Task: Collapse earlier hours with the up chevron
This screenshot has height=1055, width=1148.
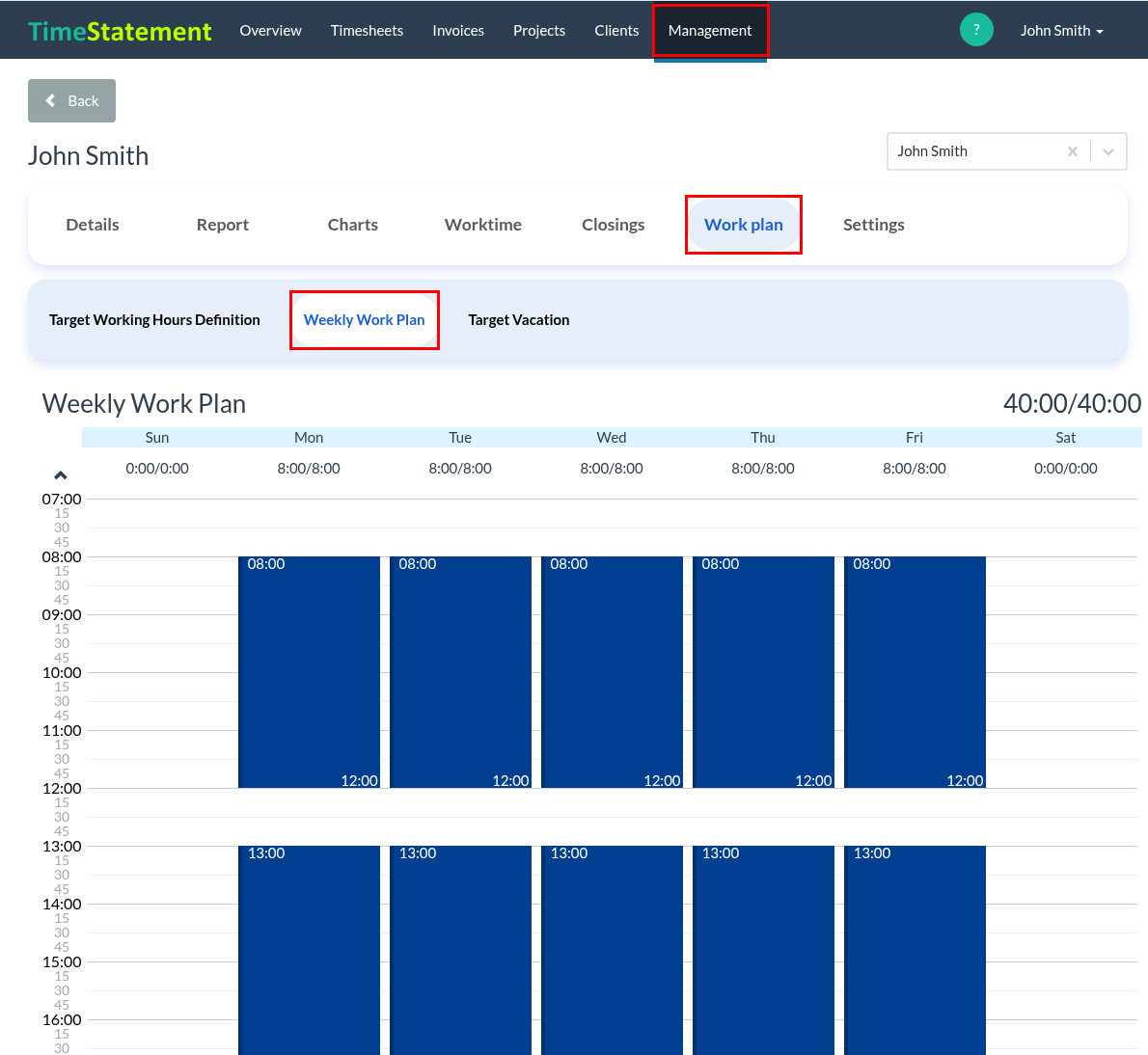Action: point(61,475)
